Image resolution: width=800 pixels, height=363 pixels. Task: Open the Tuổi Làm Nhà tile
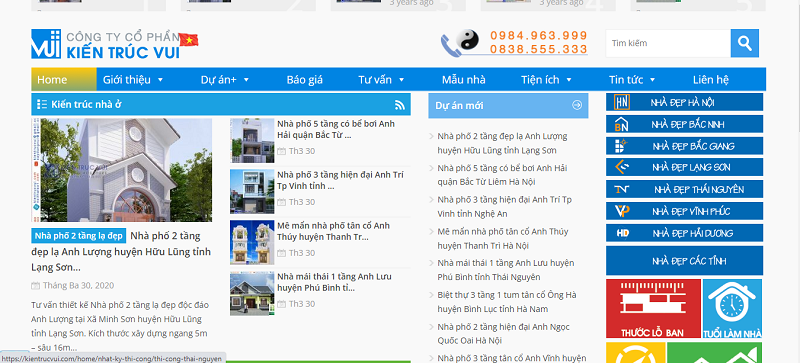[732, 308]
